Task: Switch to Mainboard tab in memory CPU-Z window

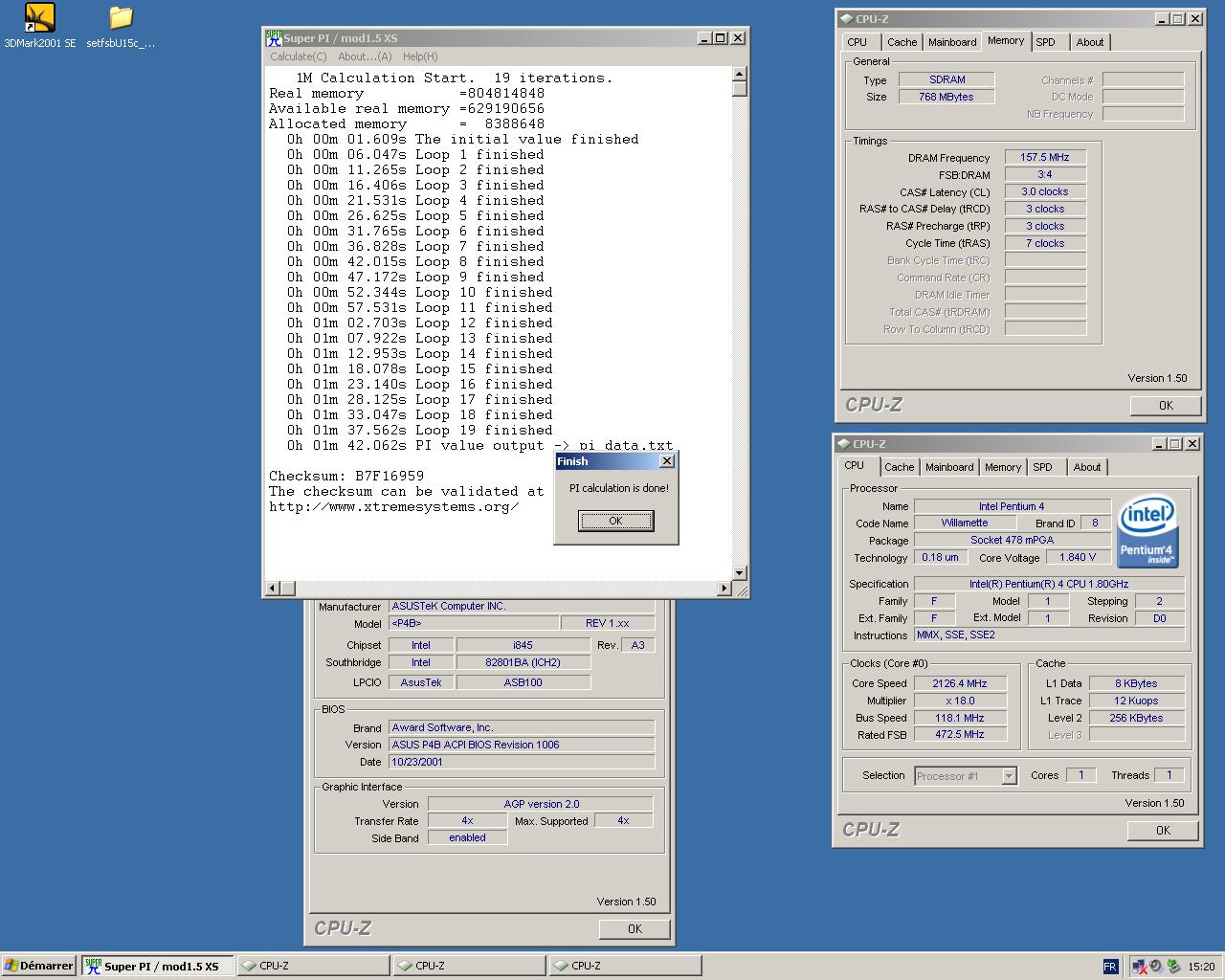Action: pyautogui.click(x=951, y=42)
